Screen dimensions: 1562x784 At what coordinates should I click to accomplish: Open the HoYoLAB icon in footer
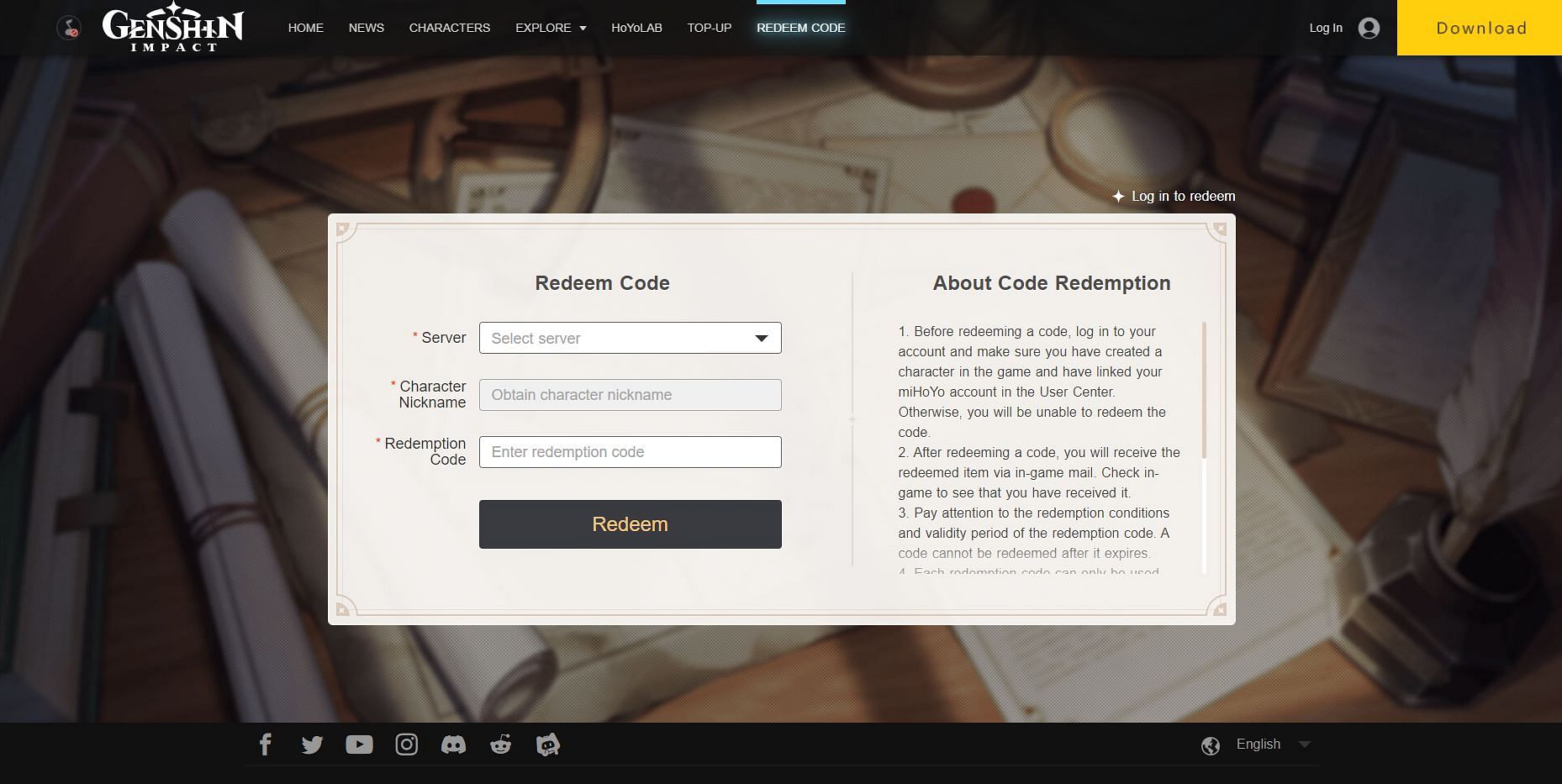pyautogui.click(x=547, y=745)
